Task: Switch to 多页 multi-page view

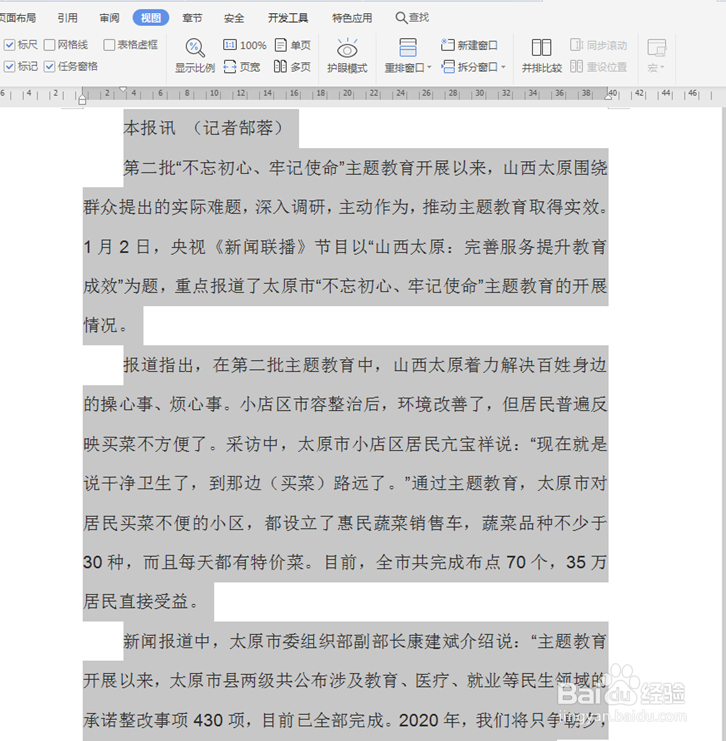Action: click(x=293, y=67)
